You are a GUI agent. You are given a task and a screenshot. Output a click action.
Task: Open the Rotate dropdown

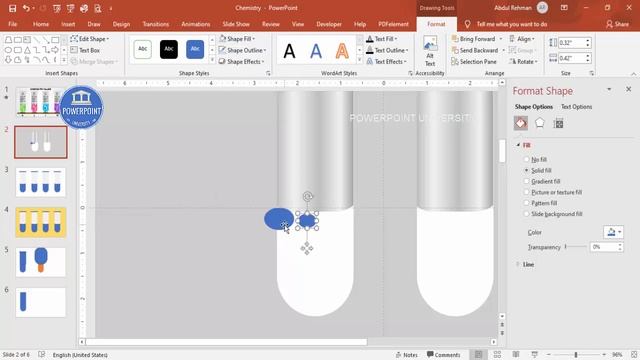524,62
